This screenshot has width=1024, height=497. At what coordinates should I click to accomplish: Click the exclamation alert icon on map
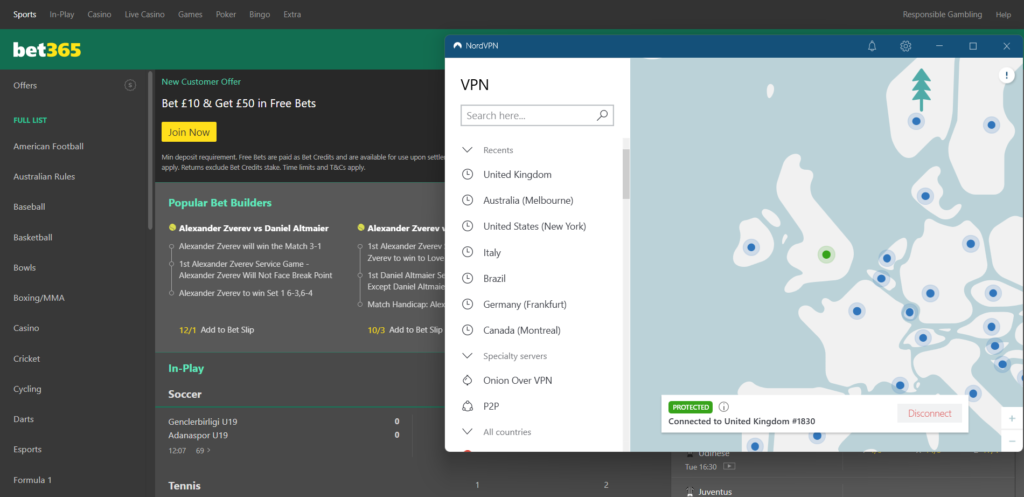pyautogui.click(x=1007, y=75)
